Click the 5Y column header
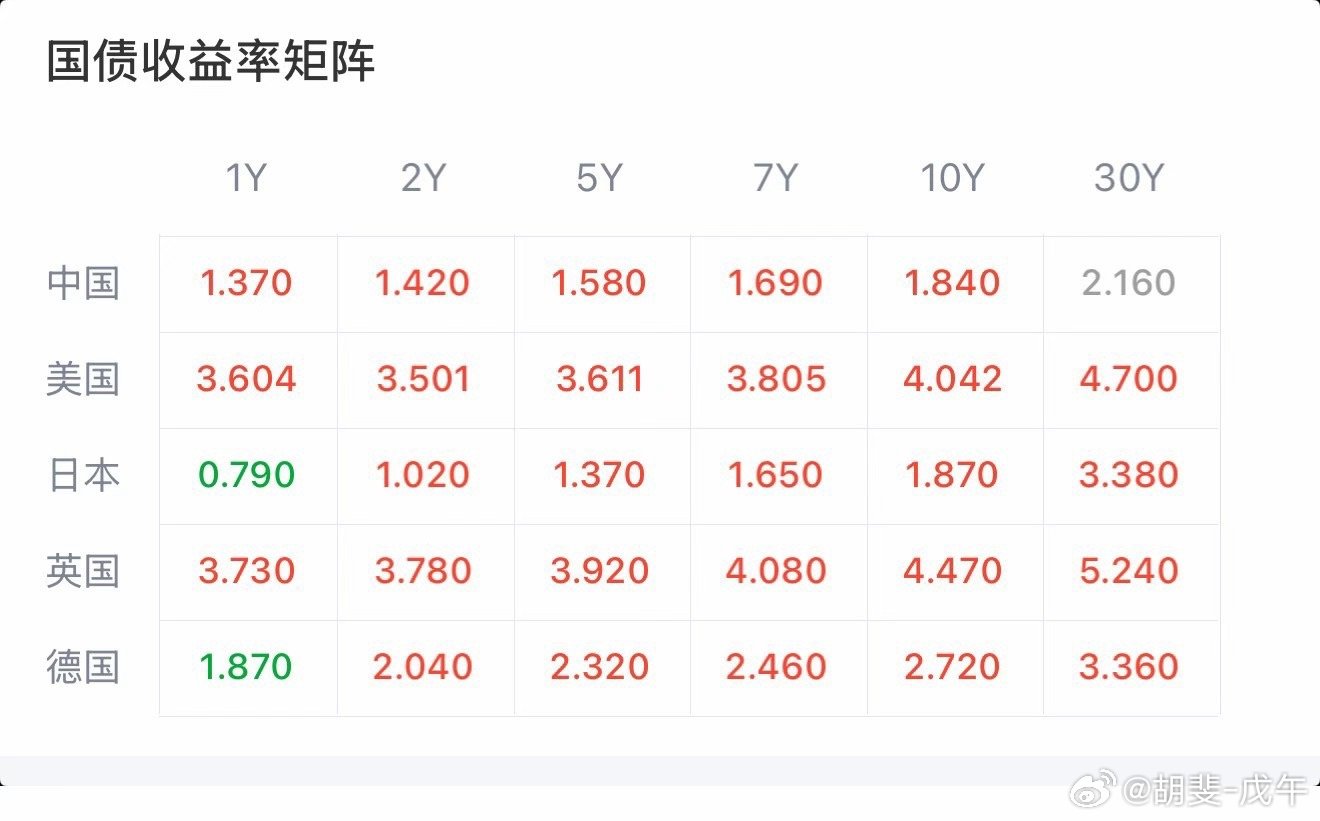This screenshot has width=1320, height=821. pos(599,179)
